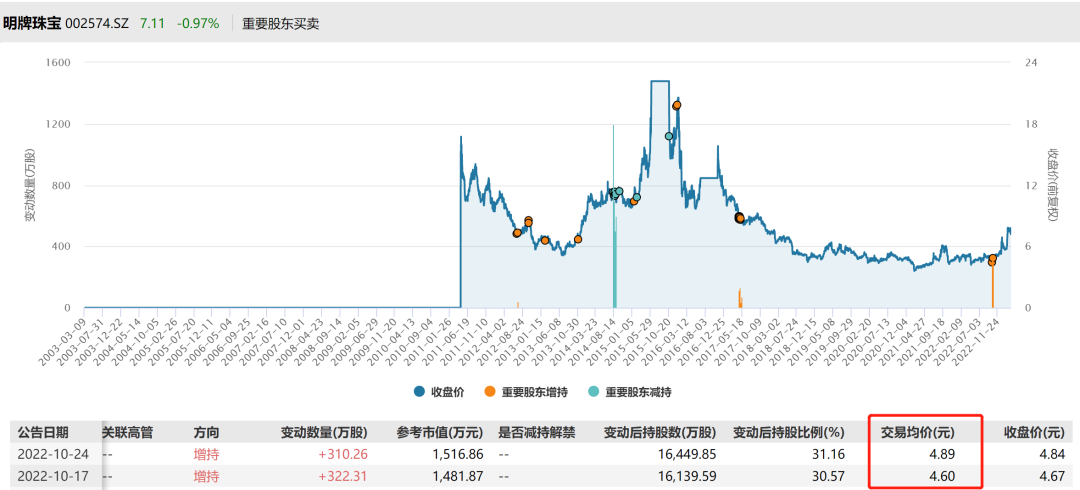This screenshot has height=490, width=1080.
Task: Select the orange marker near 2022-11-24
Action: coord(992,260)
